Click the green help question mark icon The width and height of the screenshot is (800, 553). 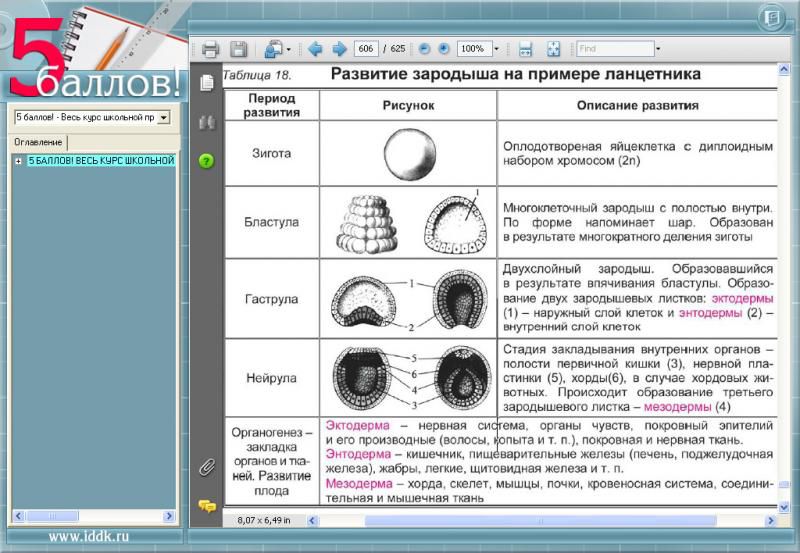pos(207,160)
